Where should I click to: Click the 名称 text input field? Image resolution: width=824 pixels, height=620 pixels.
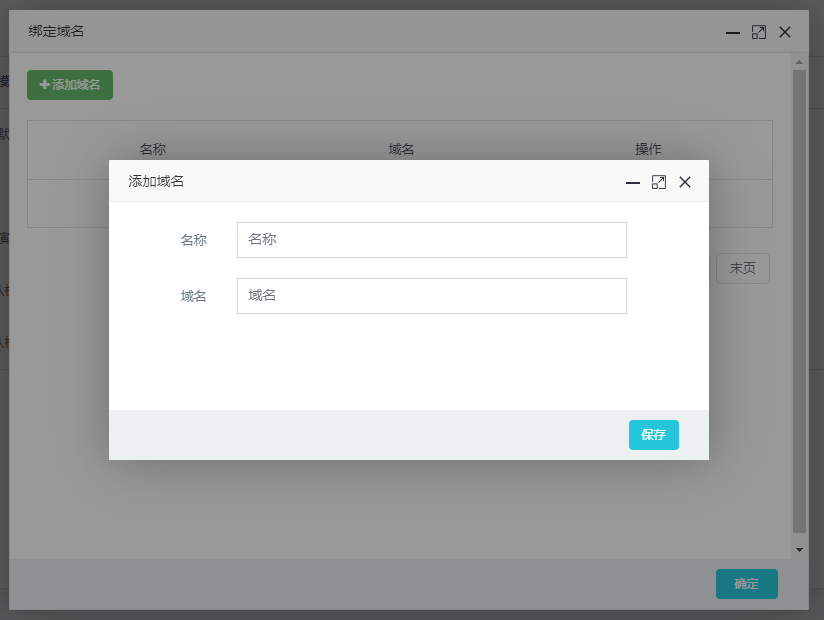click(431, 240)
